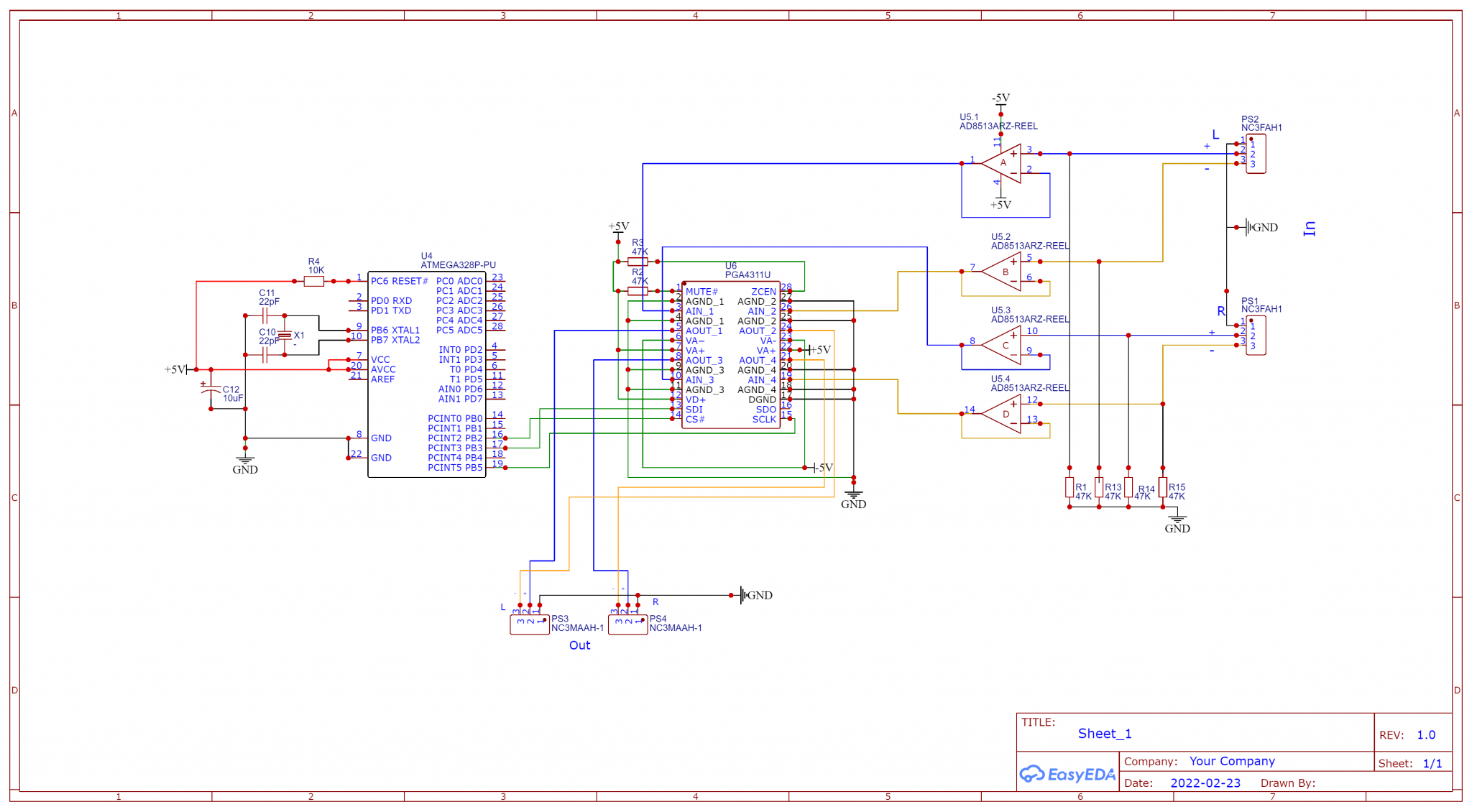Click the U5.1 AD8513ARZ-REEL label
The image size is (1472, 812).
pyautogui.click(x=998, y=126)
